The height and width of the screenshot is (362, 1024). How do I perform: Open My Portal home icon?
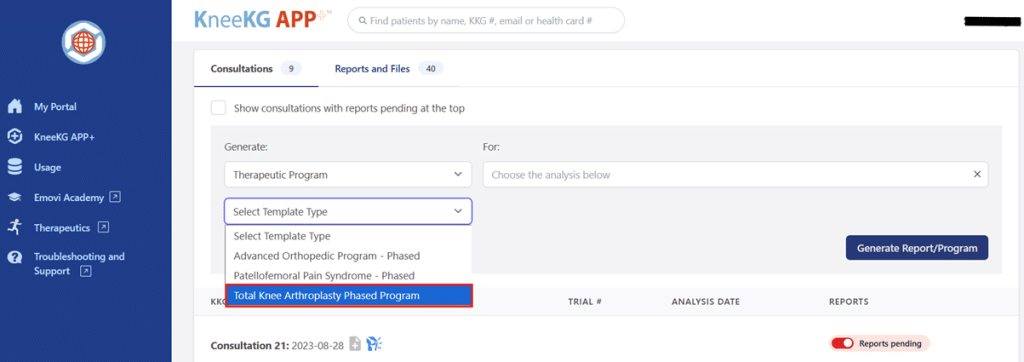pyautogui.click(x=14, y=107)
